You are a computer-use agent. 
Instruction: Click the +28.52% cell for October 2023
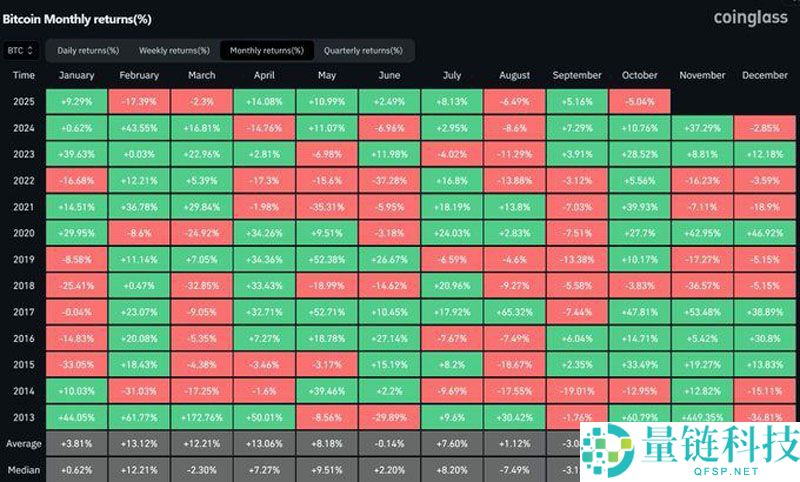639,154
